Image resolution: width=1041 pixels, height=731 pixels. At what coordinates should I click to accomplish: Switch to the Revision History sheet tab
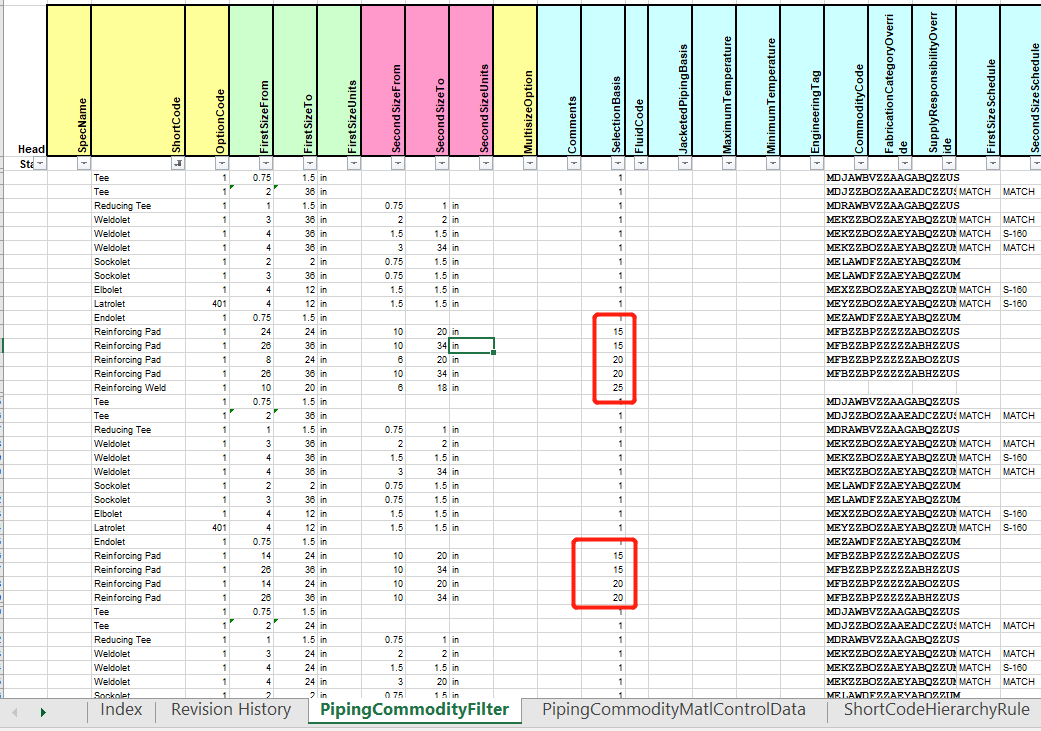[231, 710]
